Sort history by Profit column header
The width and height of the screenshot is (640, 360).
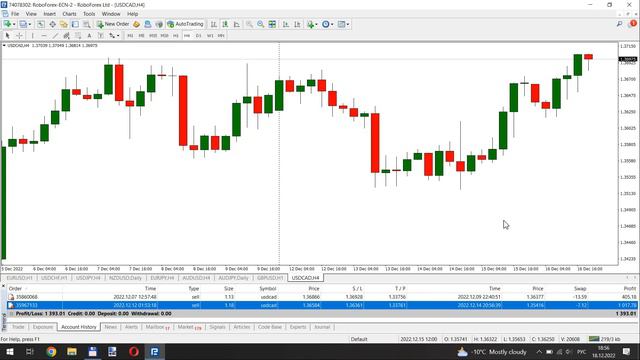tap(629, 289)
